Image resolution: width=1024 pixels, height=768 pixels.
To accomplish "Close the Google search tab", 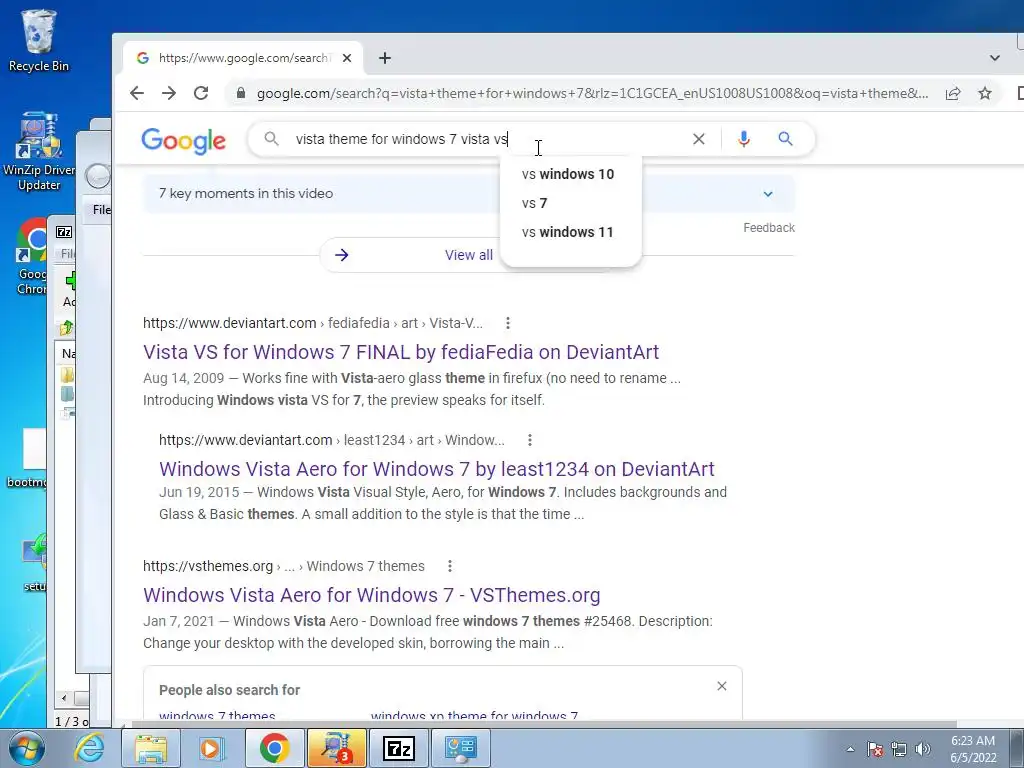I will point(347,58).
